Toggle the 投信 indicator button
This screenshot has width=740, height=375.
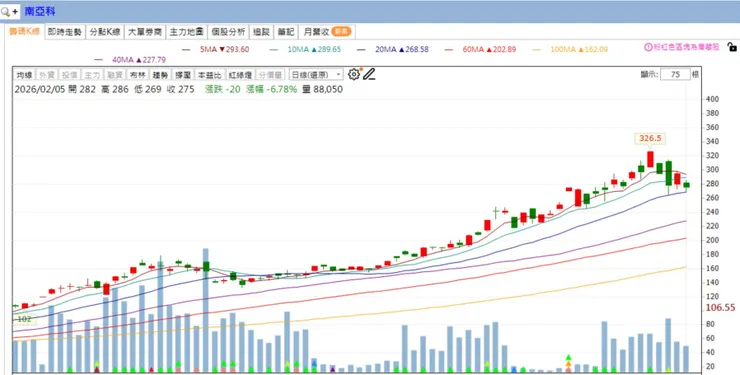click(x=69, y=75)
